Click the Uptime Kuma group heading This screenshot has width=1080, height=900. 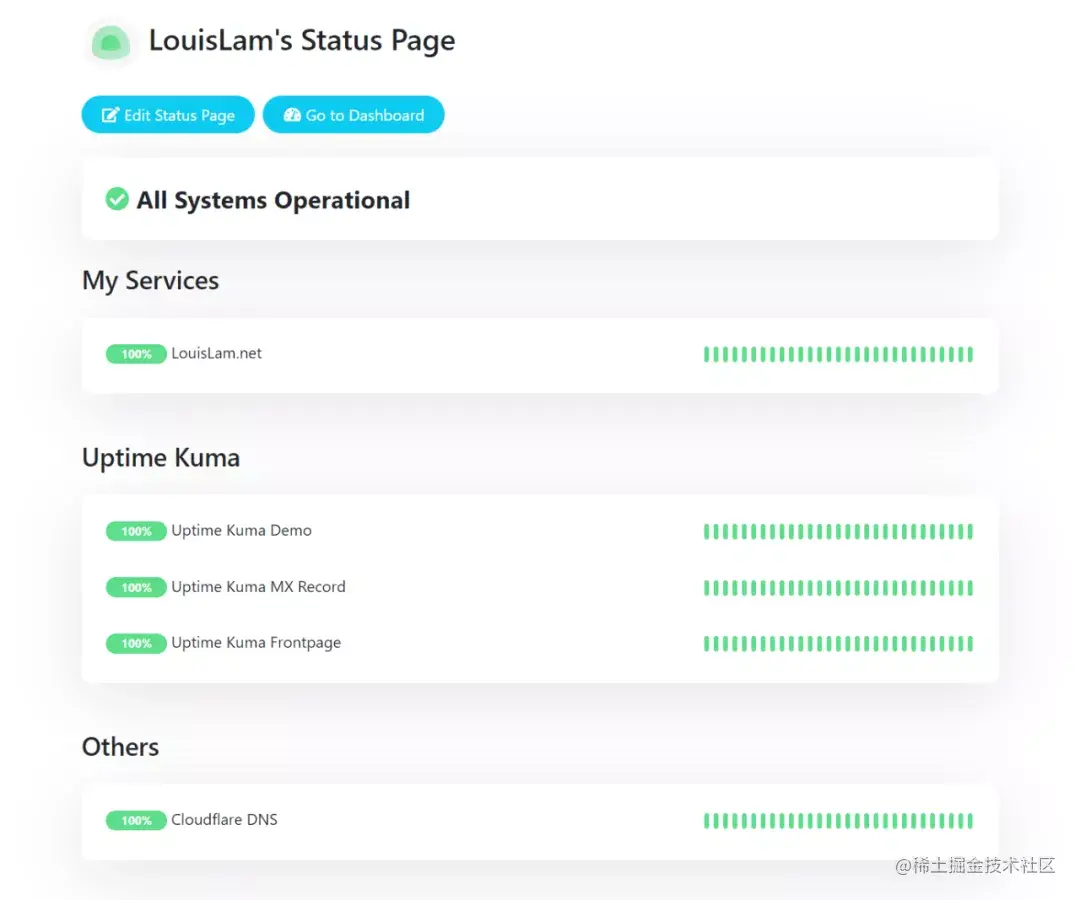pos(160,457)
